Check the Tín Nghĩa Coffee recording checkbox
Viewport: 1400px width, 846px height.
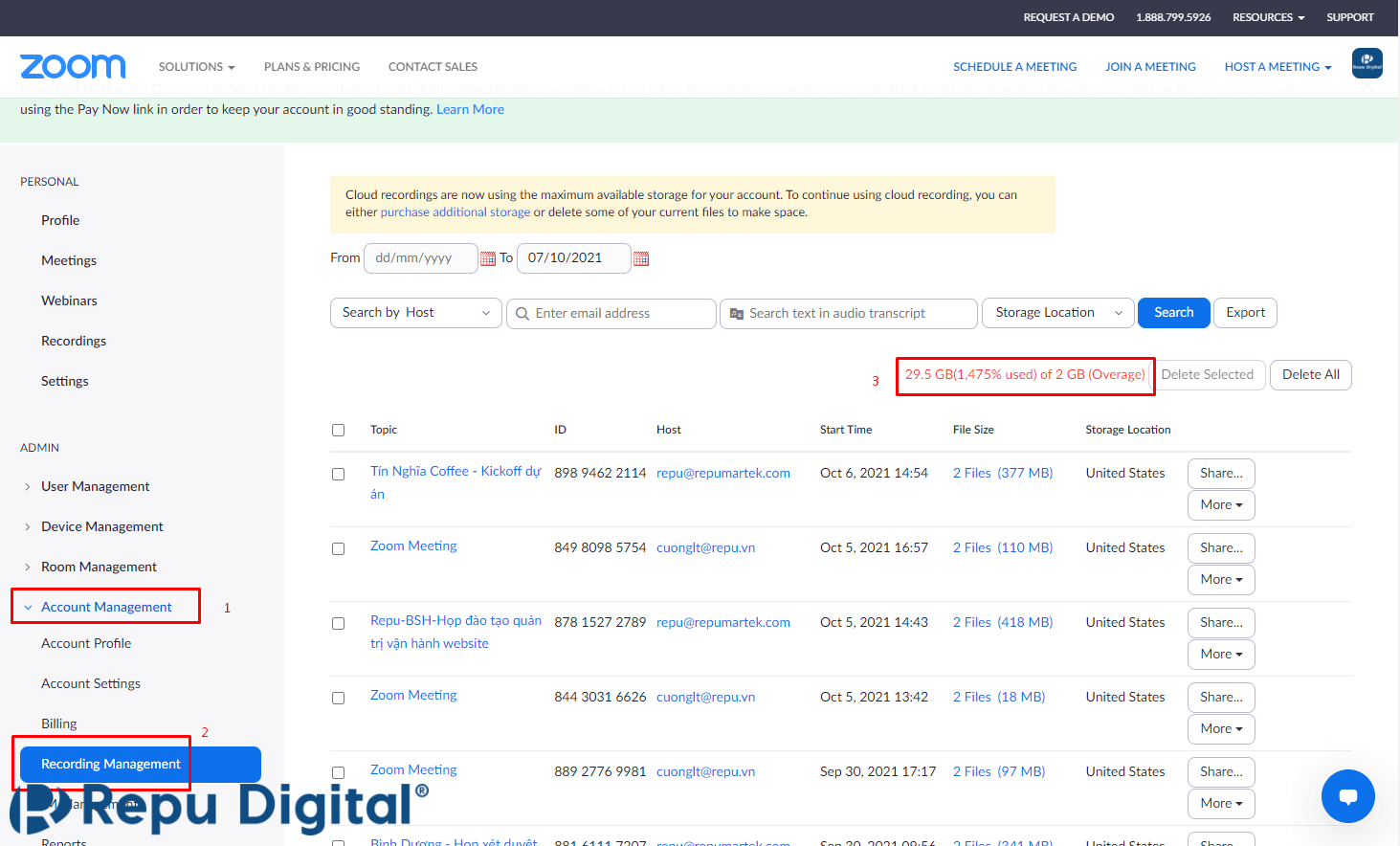coord(338,474)
